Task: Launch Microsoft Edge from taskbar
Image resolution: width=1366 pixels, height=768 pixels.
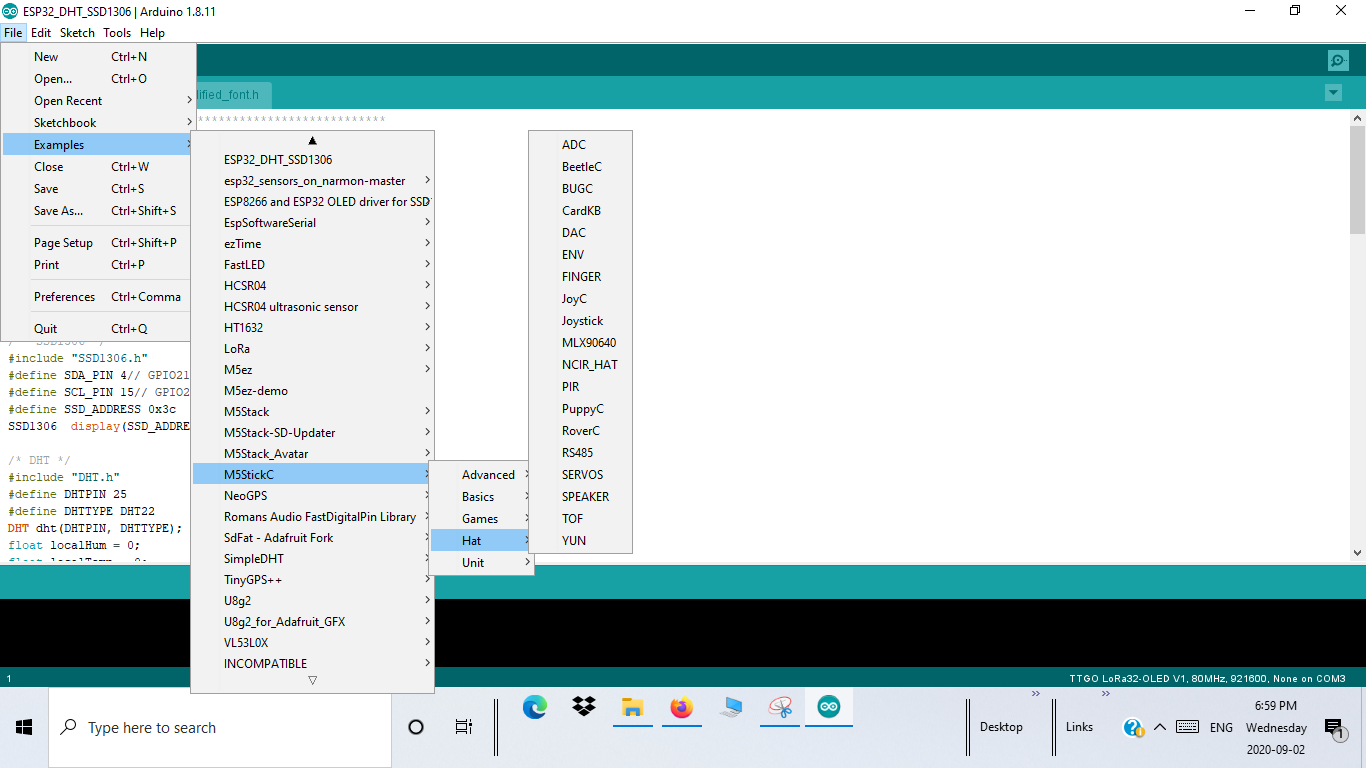Action: tap(535, 708)
